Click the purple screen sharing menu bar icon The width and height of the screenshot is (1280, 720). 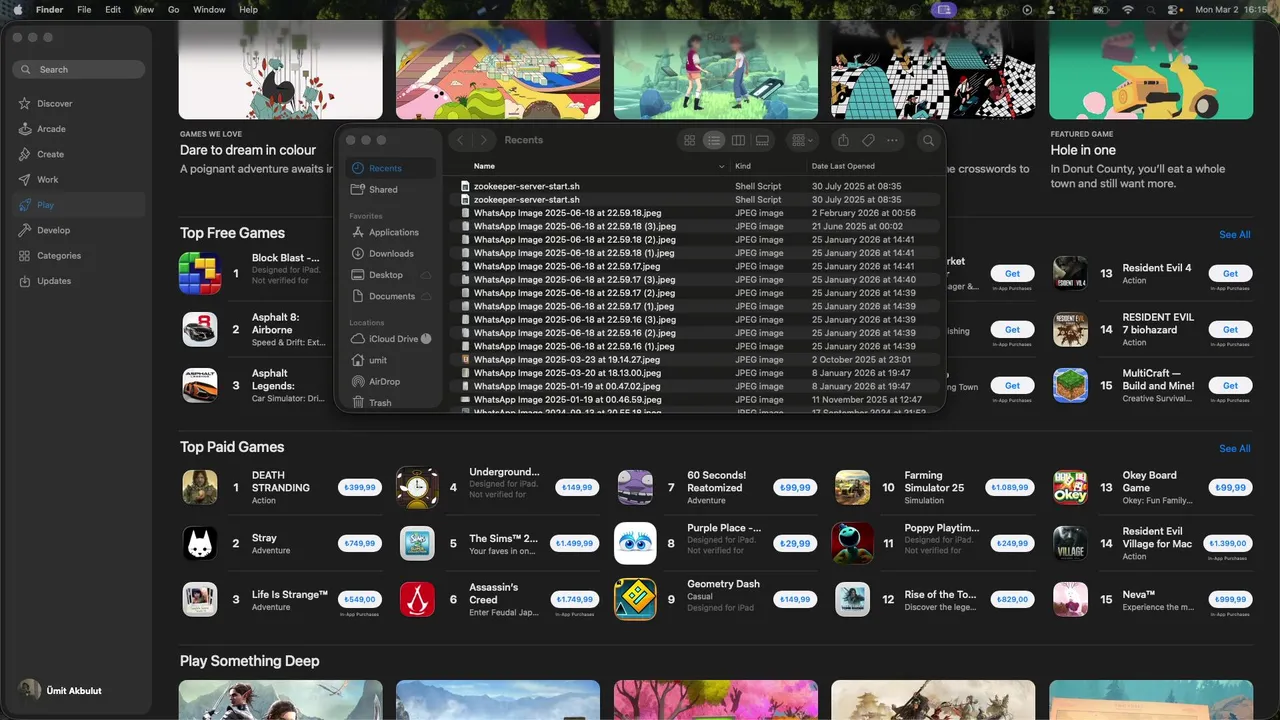click(943, 9)
